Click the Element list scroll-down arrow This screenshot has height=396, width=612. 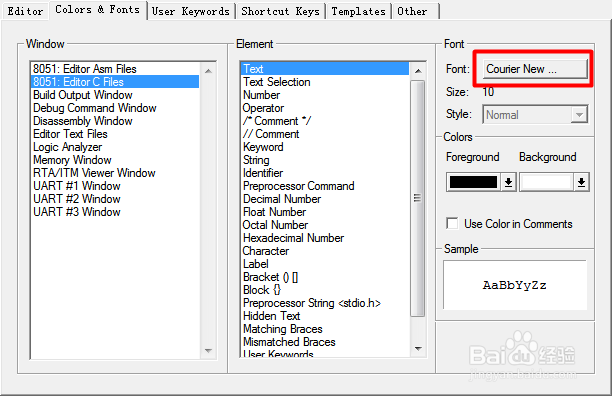[418, 348]
